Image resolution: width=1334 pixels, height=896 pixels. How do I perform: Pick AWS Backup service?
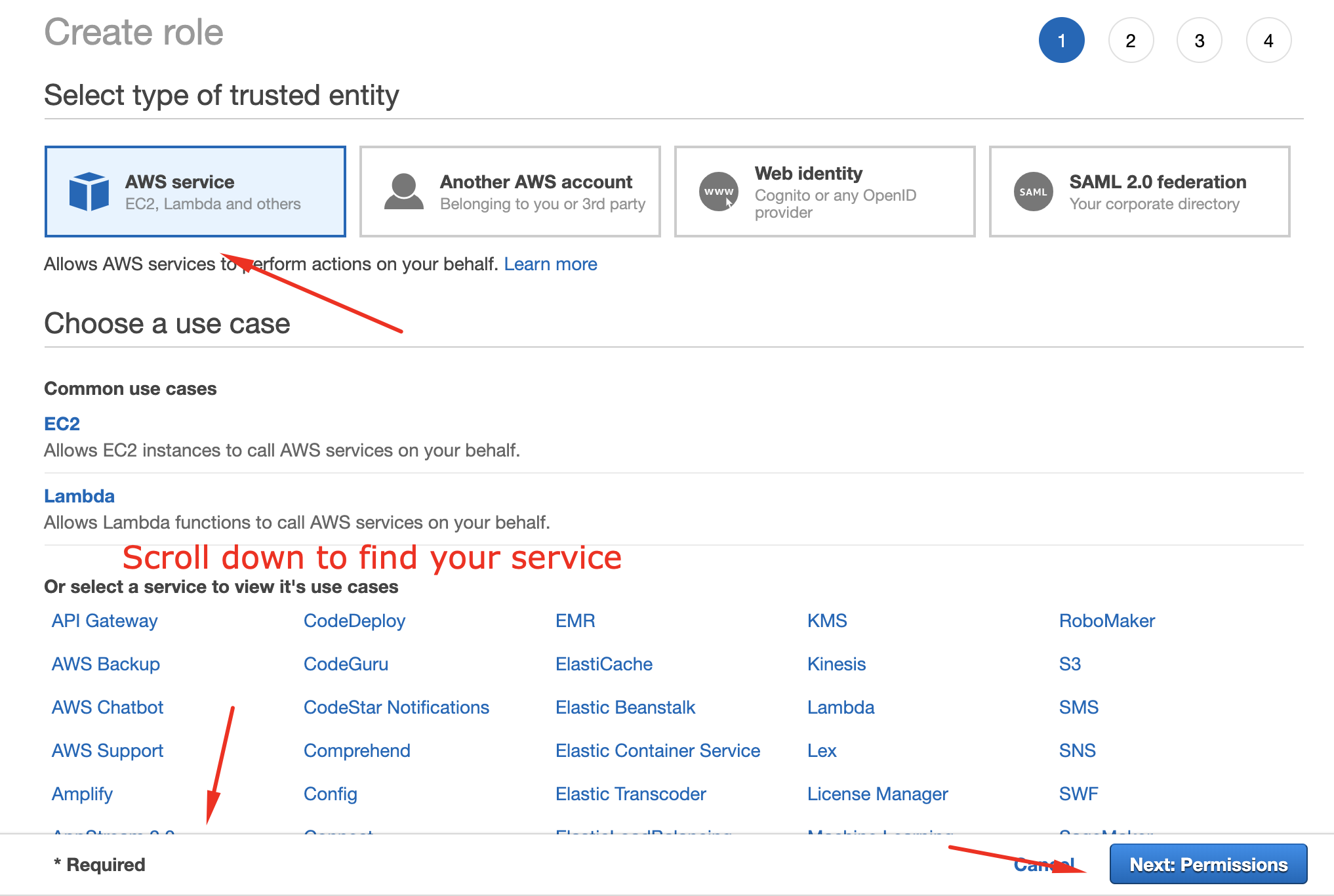coord(106,664)
